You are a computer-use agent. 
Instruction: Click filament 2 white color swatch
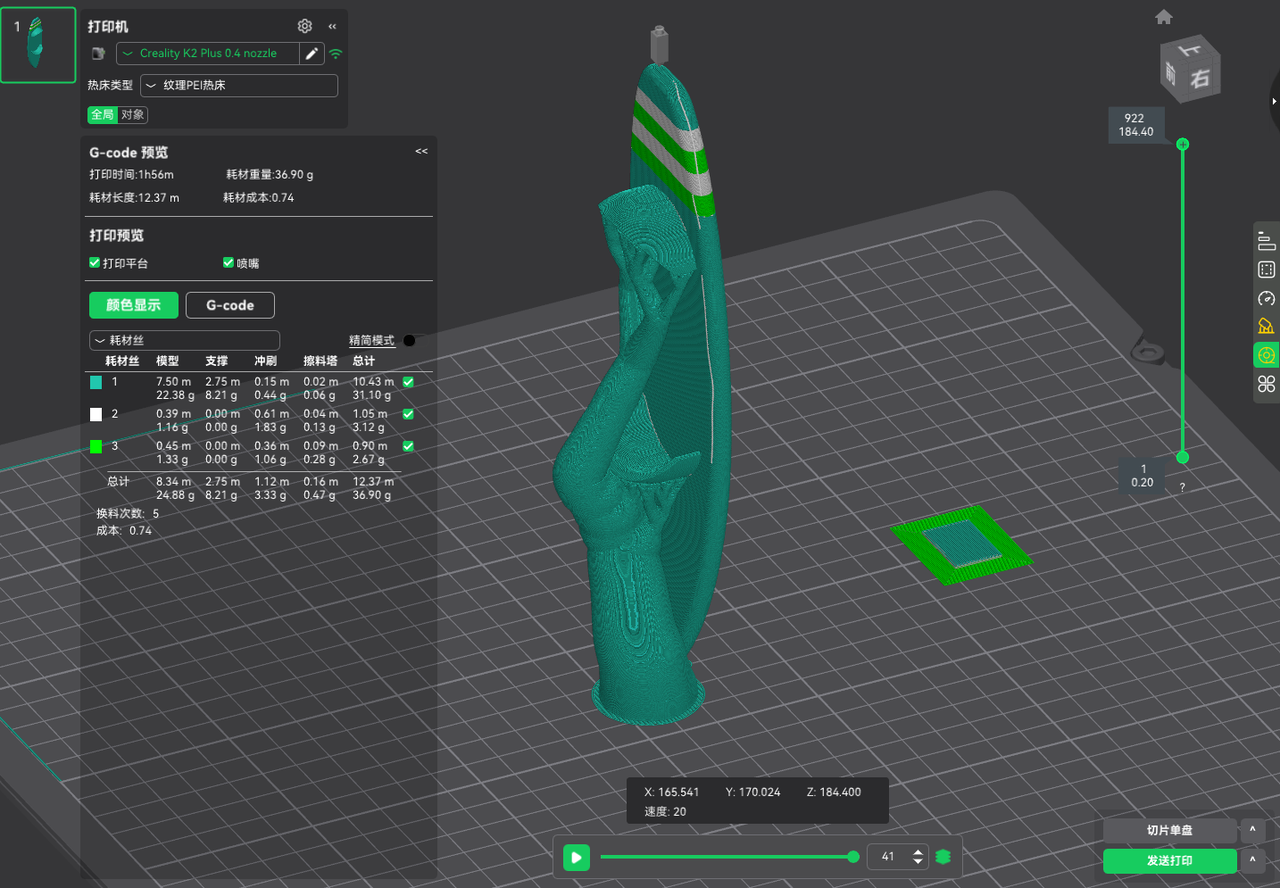click(96, 414)
